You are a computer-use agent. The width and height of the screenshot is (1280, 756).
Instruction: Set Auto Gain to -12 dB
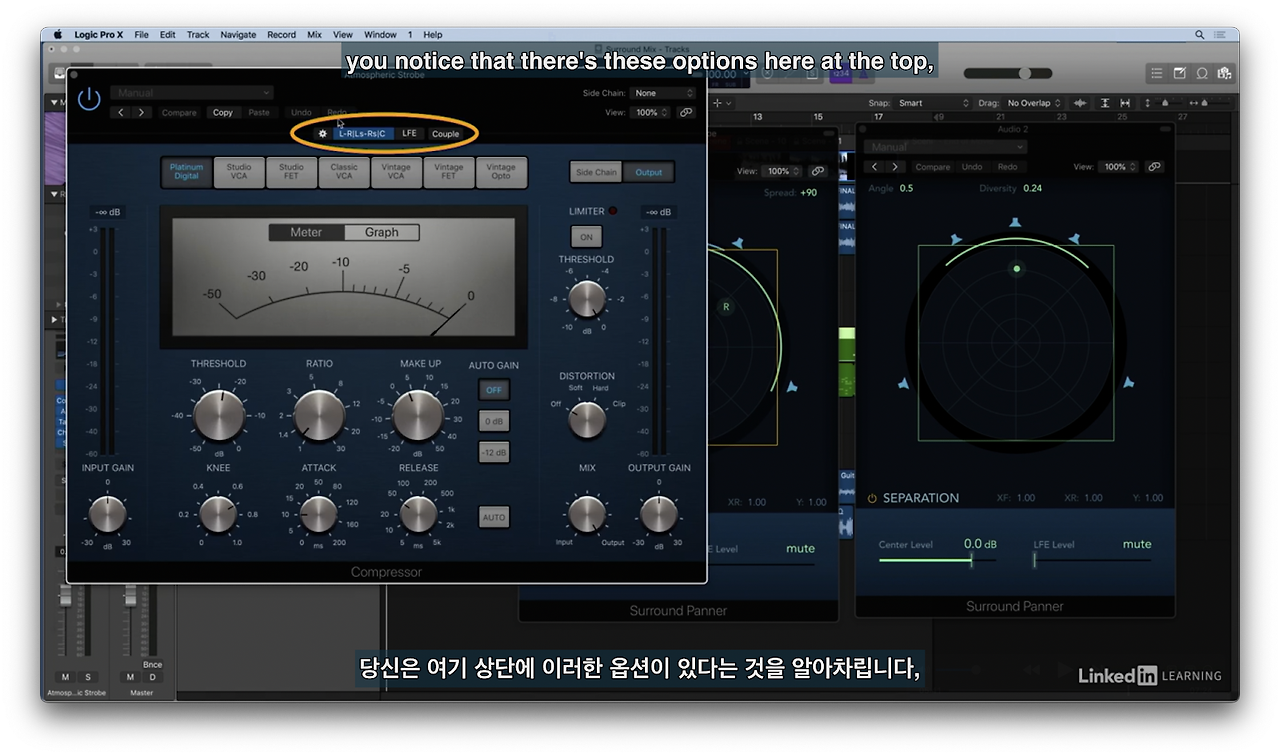pyautogui.click(x=494, y=452)
